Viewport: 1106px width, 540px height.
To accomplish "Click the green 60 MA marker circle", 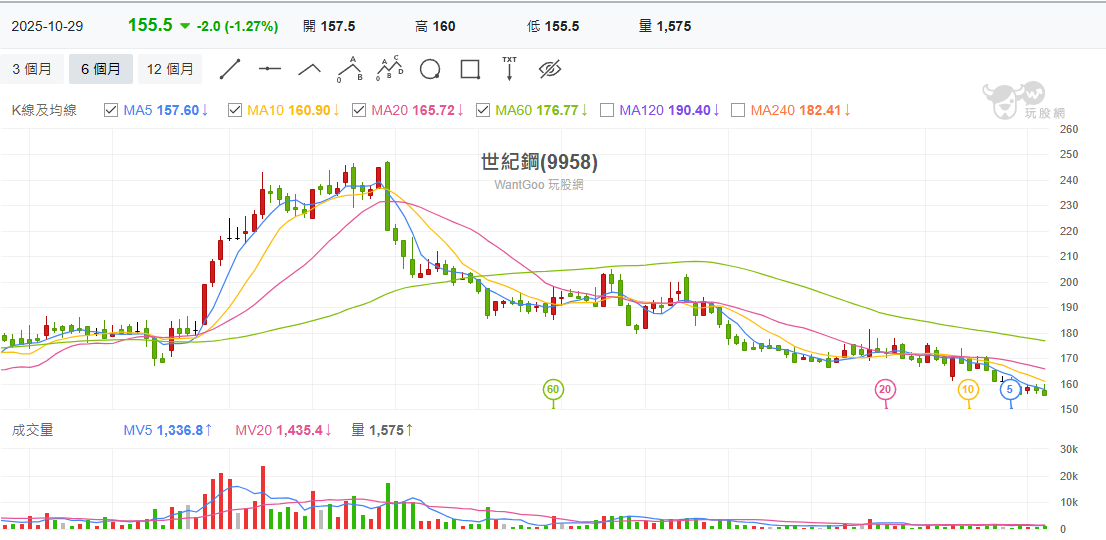I will coord(553,388).
